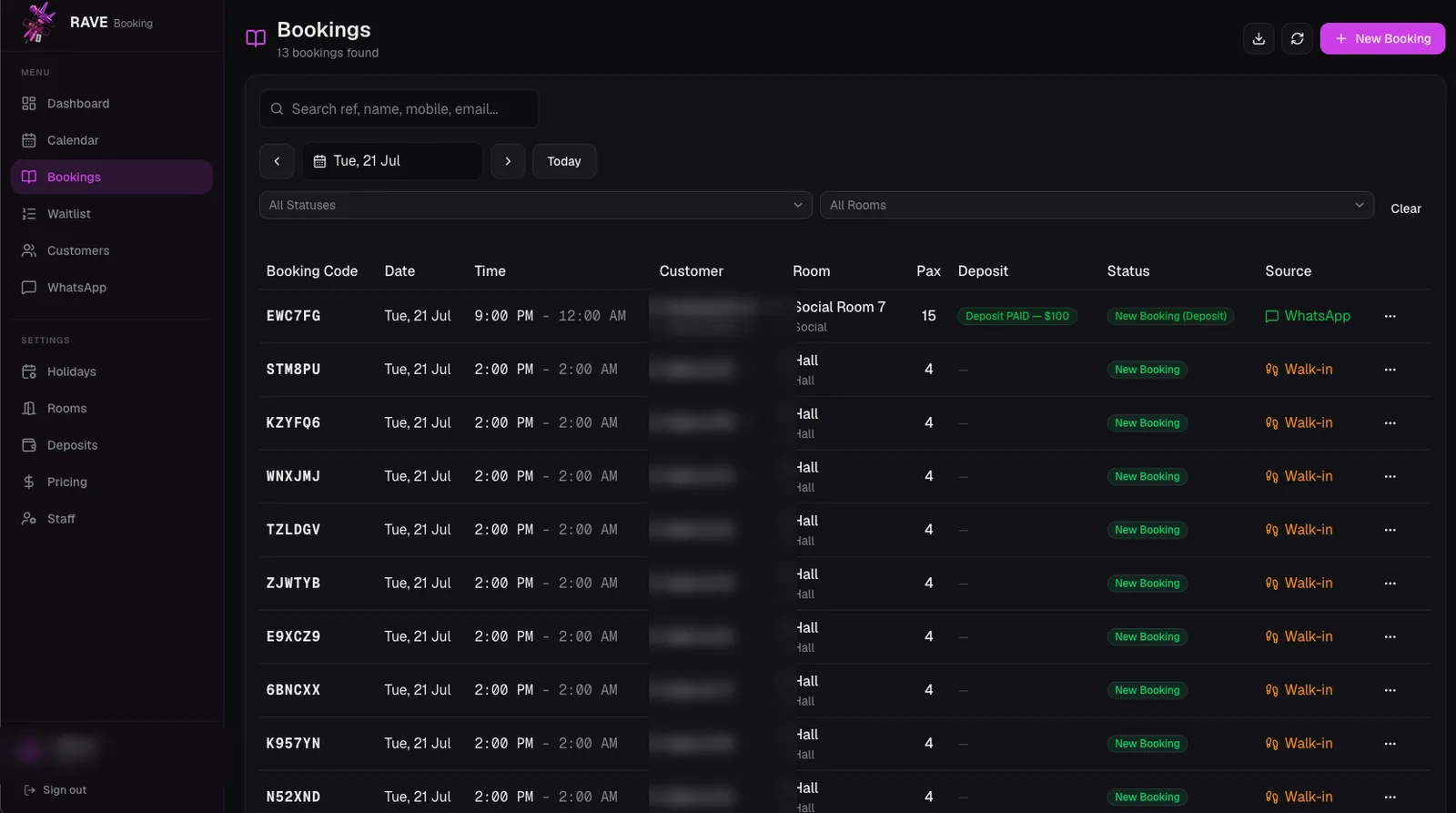Click the download/export bookings icon
Screen dimensions: 1456x813
point(1259,38)
